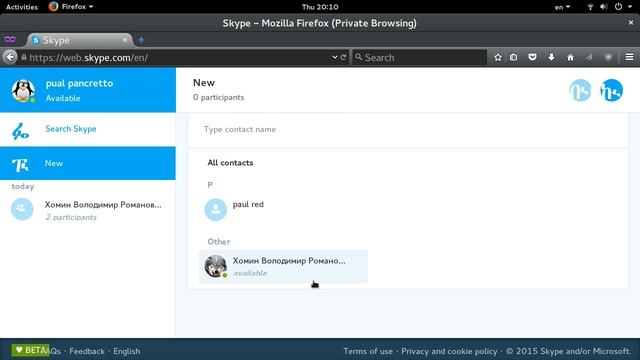Click 0 participants label

(x=218, y=98)
